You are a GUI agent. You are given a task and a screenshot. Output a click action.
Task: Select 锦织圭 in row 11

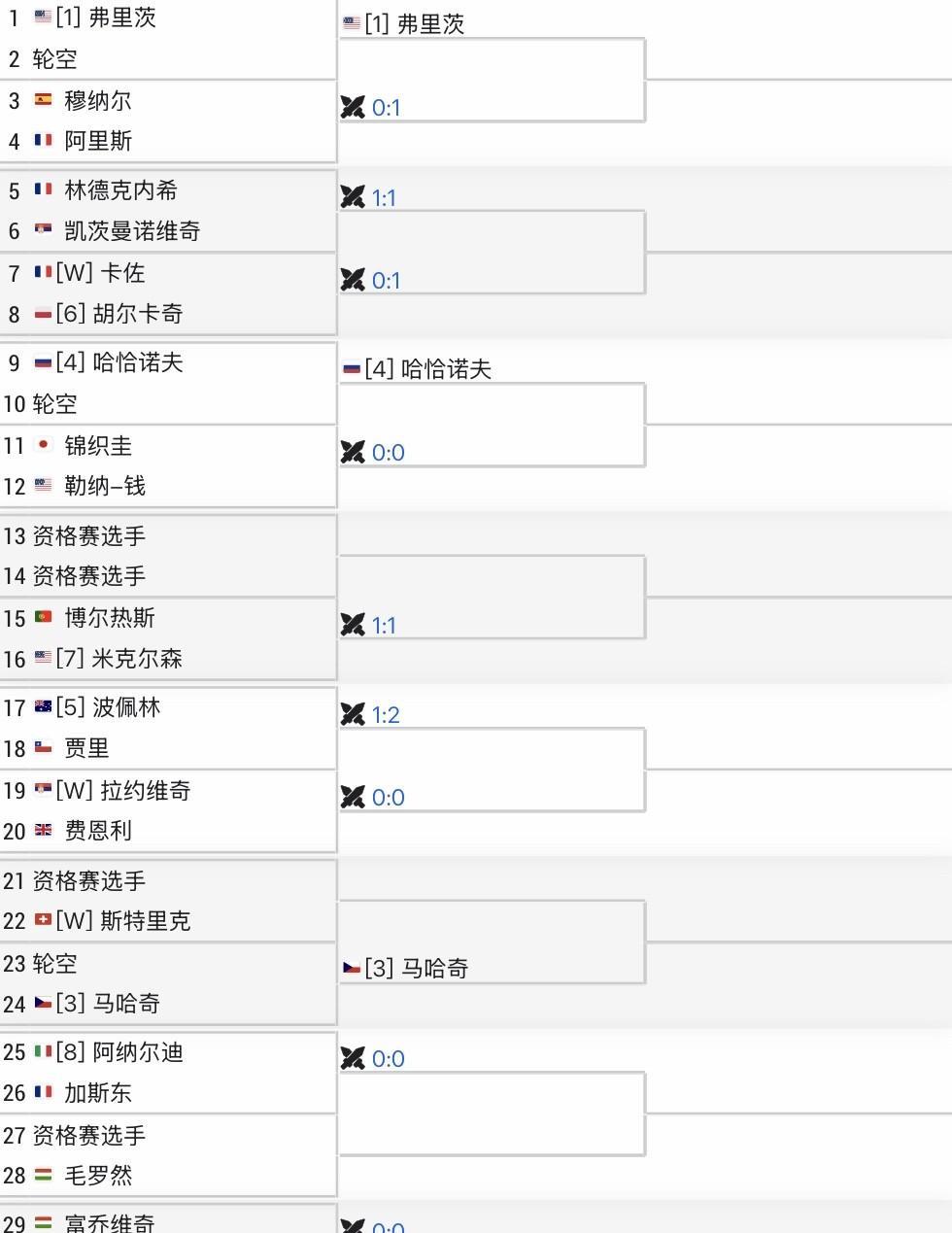click(97, 446)
